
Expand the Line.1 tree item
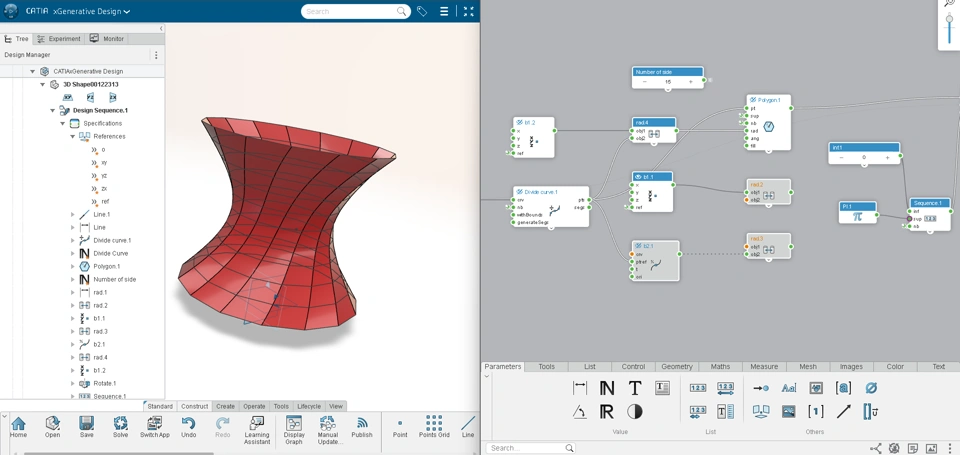point(72,214)
